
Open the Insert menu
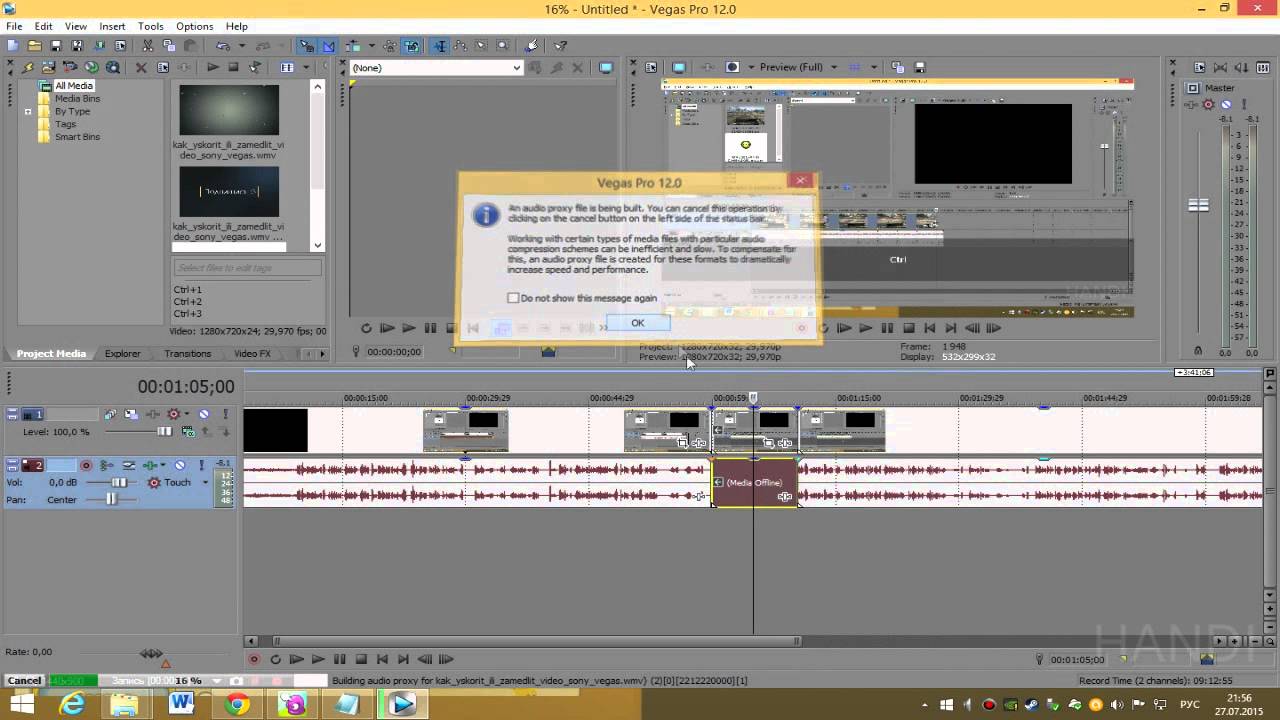tap(112, 26)
